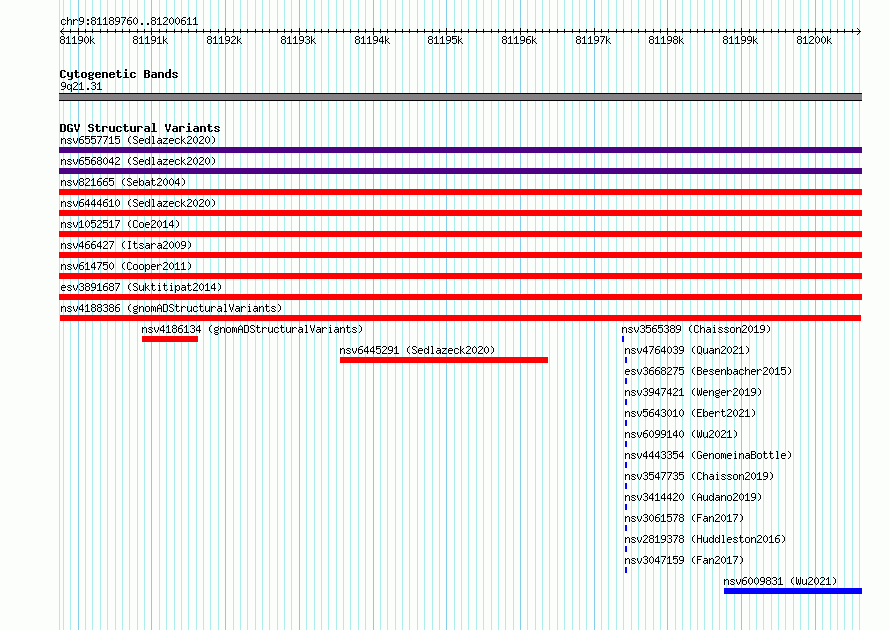Click the red bar under nsv4188386
The height and width of the screenshot is (630, 890).
pyautogui.click(x=460, y=318)
